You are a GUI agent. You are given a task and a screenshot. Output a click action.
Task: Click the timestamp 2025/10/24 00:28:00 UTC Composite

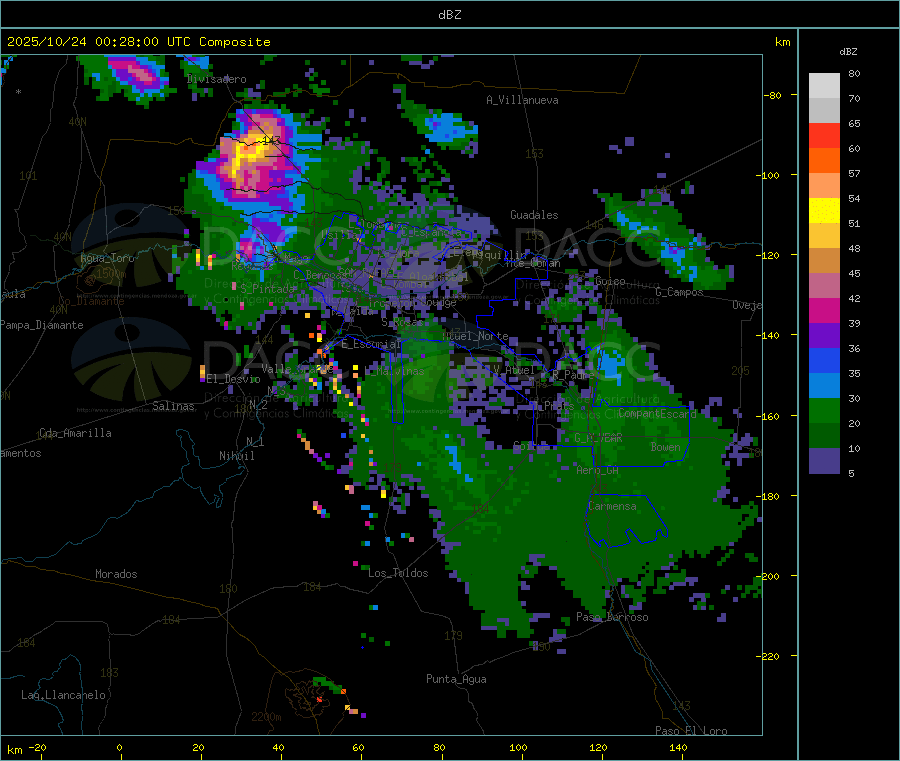pos(138,42)
